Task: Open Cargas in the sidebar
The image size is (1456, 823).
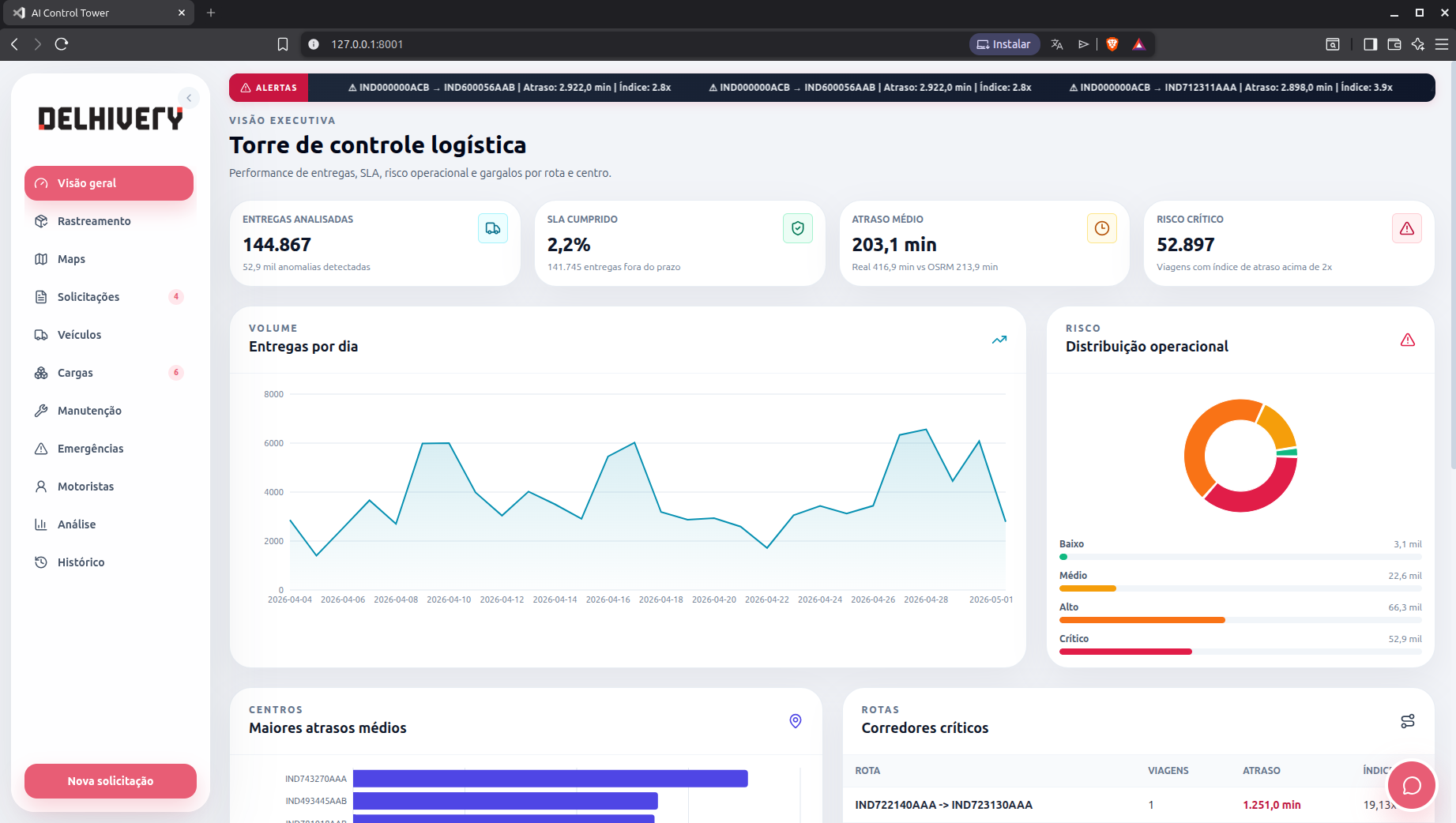Action: 109,373
